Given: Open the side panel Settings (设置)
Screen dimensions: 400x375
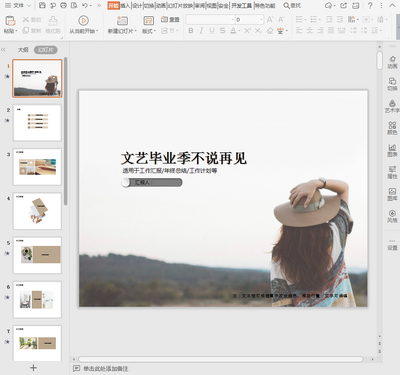Looking at the screenshot, I should (x=392, y=245).
